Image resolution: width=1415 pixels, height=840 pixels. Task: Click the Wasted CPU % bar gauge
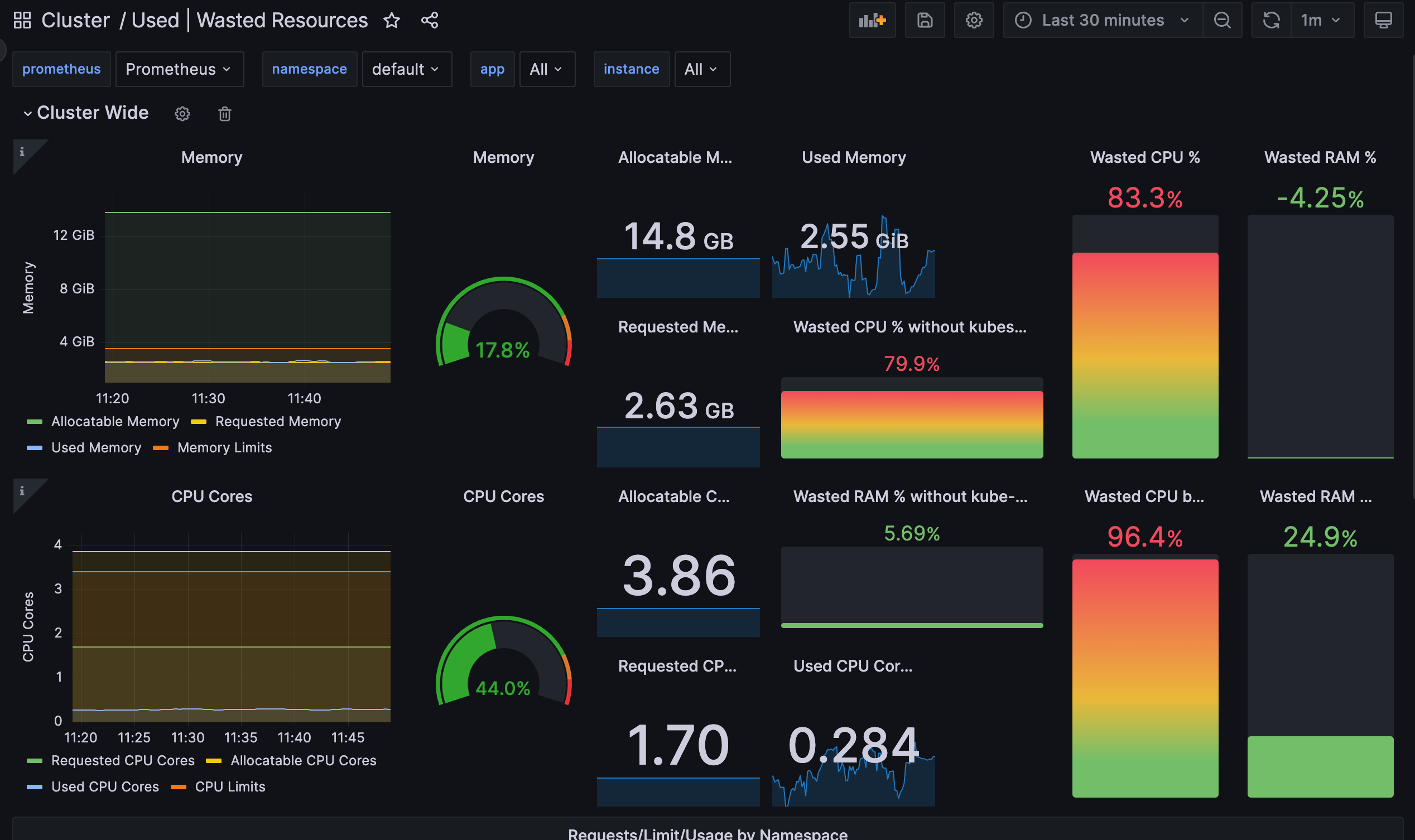[1144, 354]
